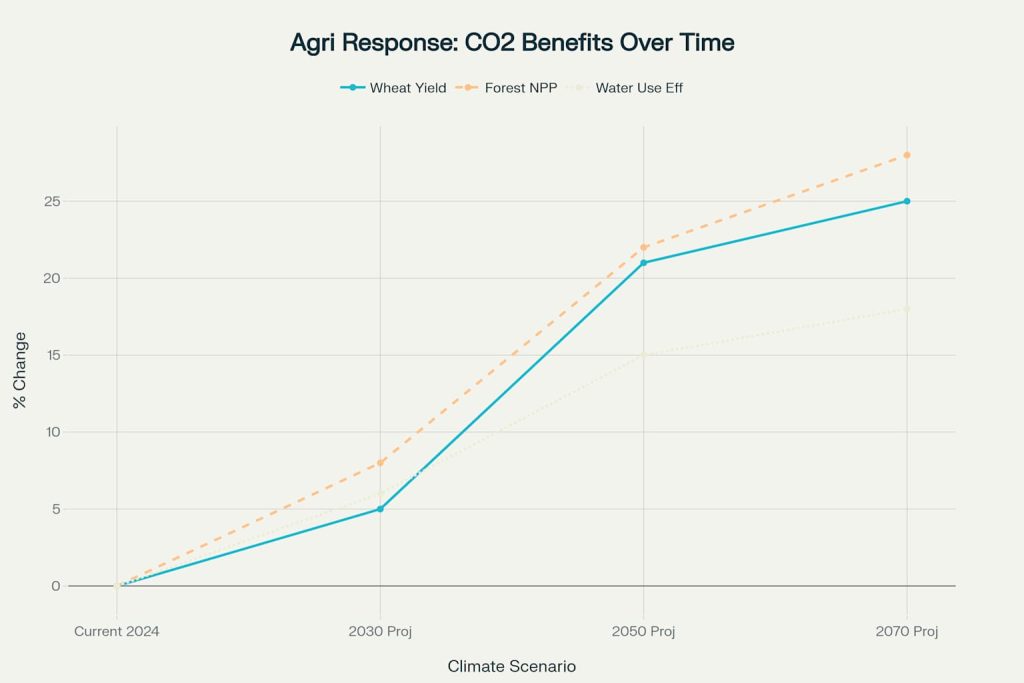Click the orange Forest NPP legend marker
The height and width of the screenshot is (683, 1024).
468,87
